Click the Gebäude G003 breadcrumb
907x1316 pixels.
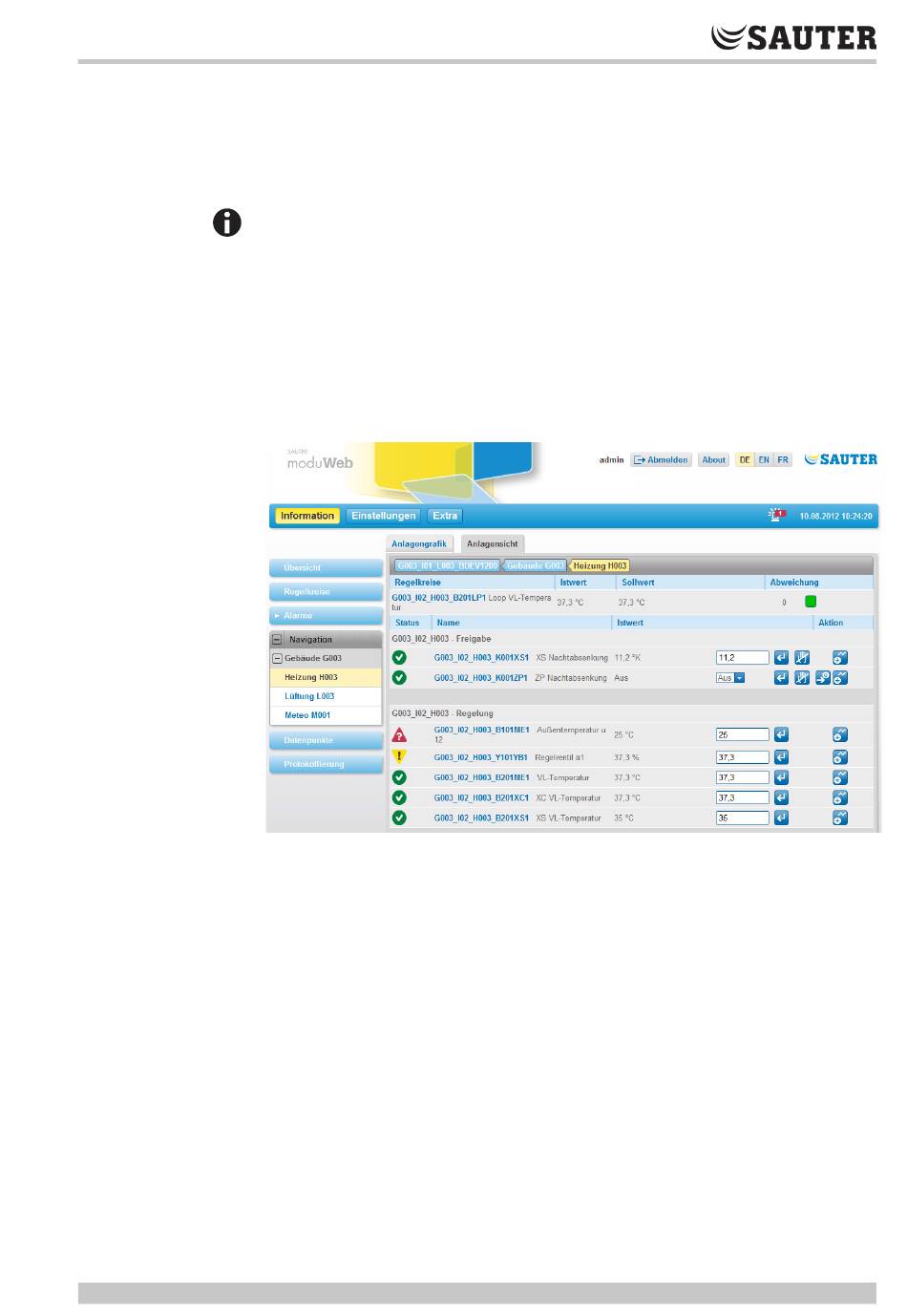pos(535,565)
